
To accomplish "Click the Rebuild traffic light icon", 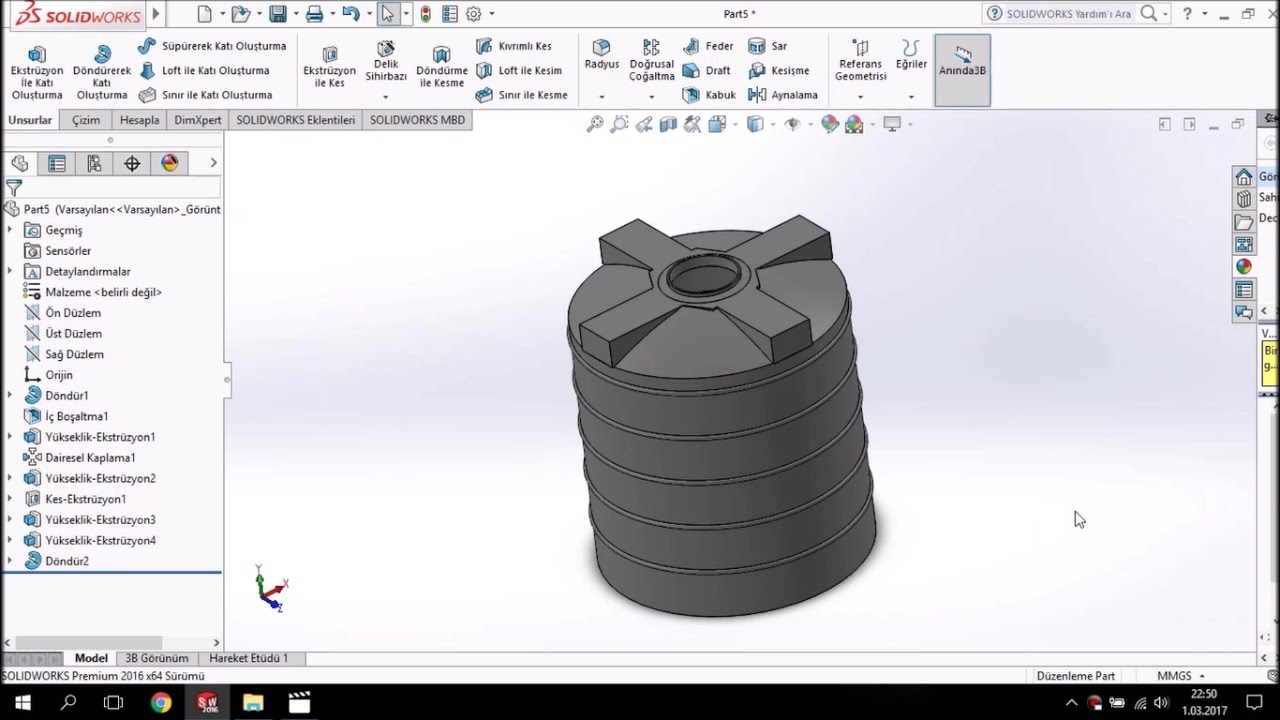I will 426,14.
